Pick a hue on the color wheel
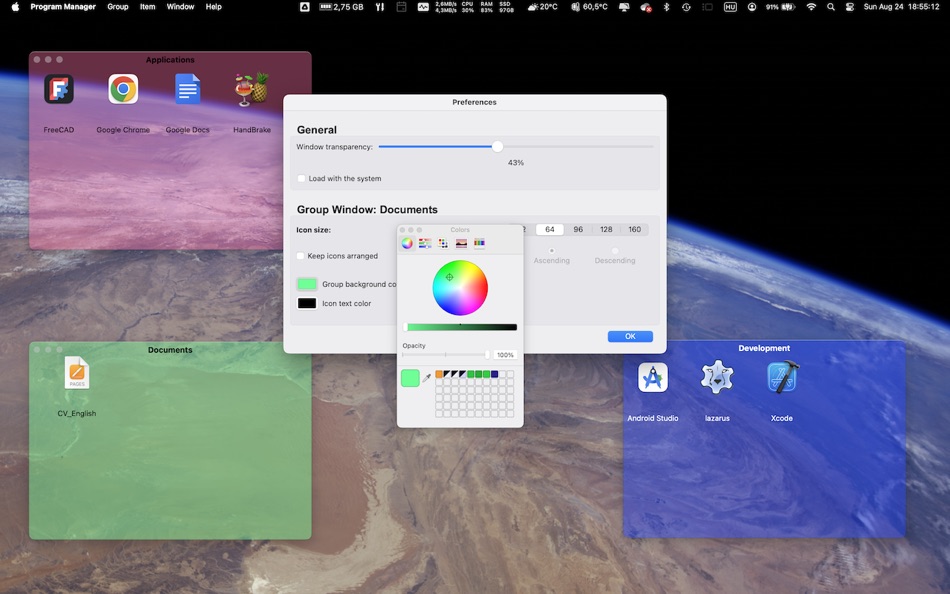The image size is (950, 594). tap(460, 288)
